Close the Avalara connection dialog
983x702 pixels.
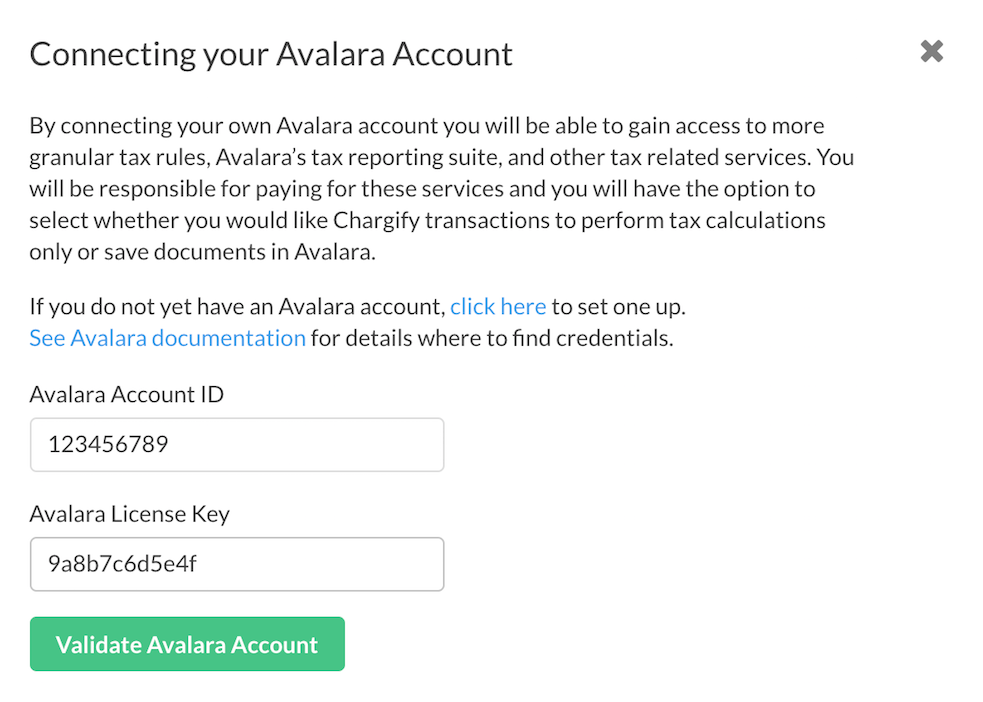point(932,52)
